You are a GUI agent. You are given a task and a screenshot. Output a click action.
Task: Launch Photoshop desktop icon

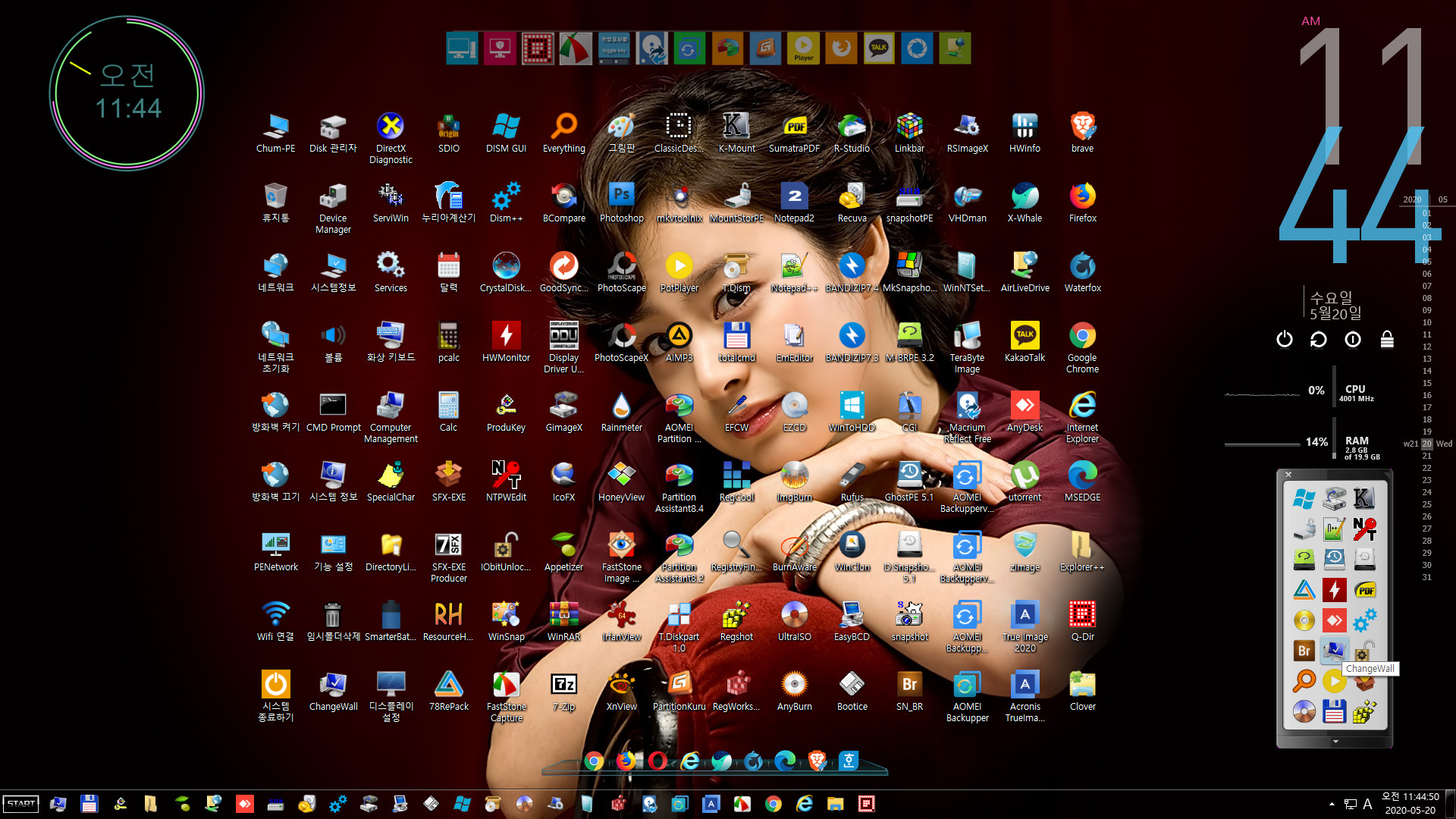click(x=621, y=202)
